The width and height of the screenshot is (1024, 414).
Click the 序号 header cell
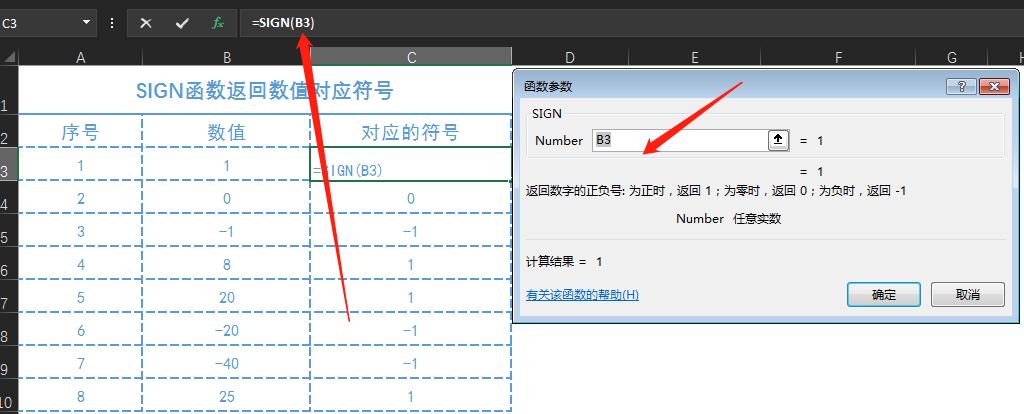pyautogui.click(x=80, y=131)
